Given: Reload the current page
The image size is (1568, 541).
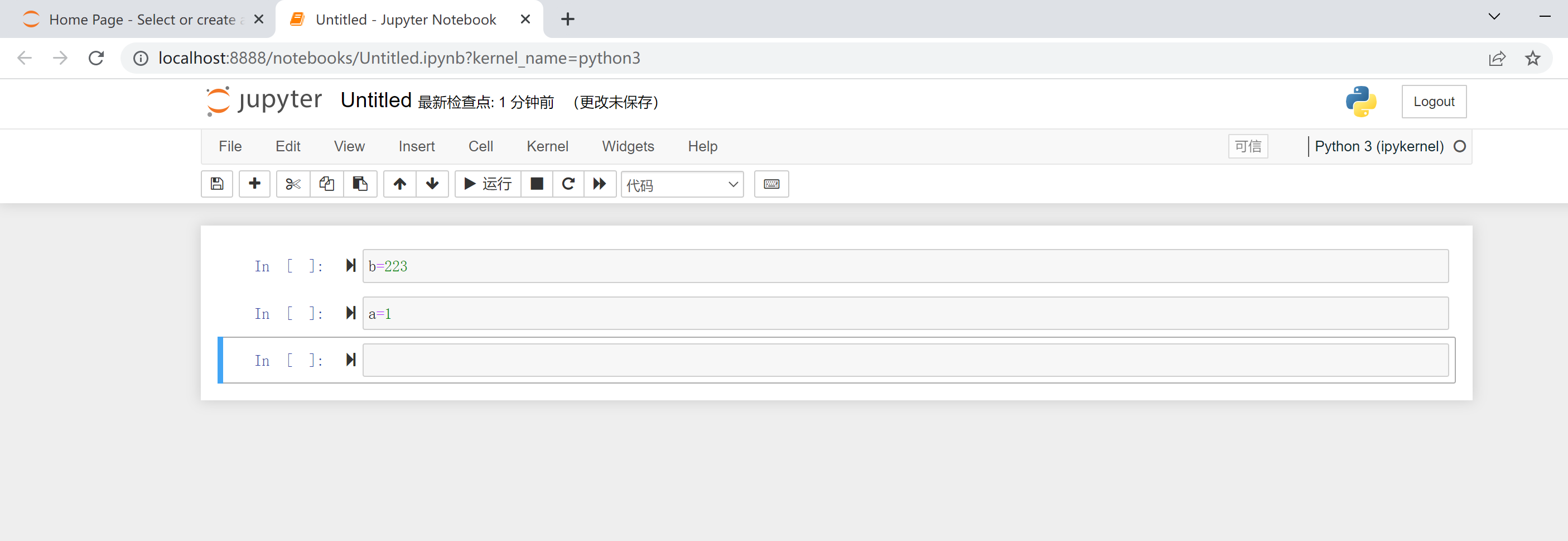Looking at the screenshot, I should tap(96, 59).
